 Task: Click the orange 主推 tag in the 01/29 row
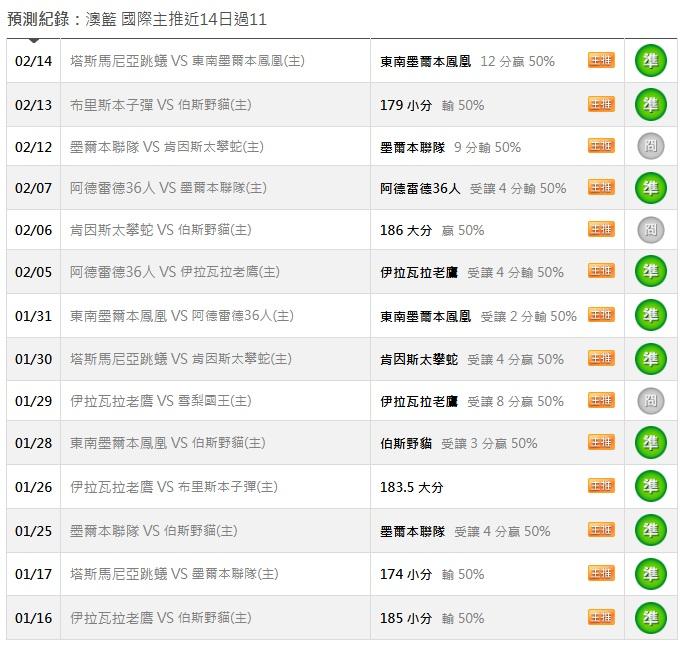click(x=602, y=400)
